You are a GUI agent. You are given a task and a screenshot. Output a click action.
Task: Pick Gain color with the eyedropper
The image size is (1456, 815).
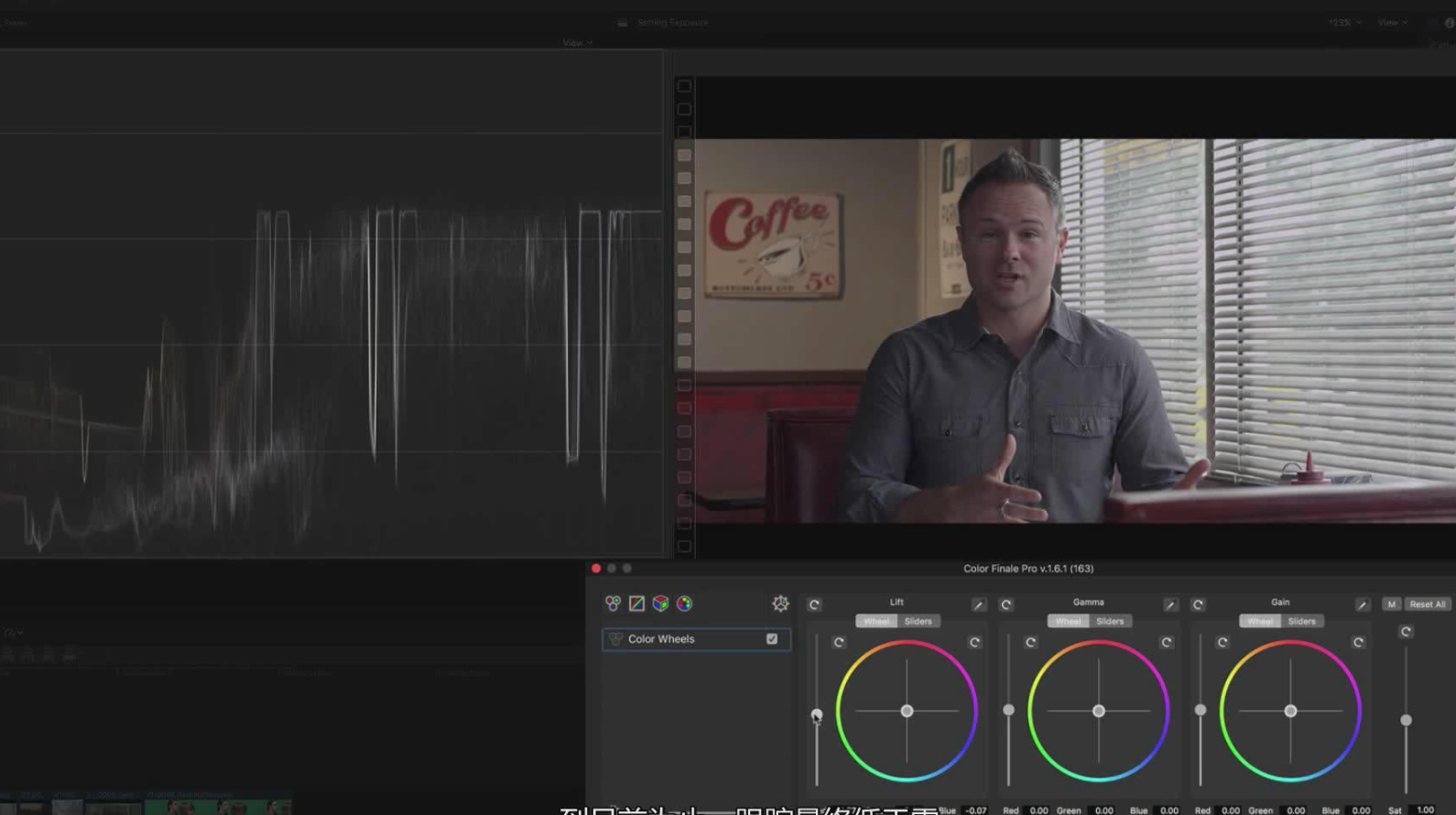(1363, 604)
